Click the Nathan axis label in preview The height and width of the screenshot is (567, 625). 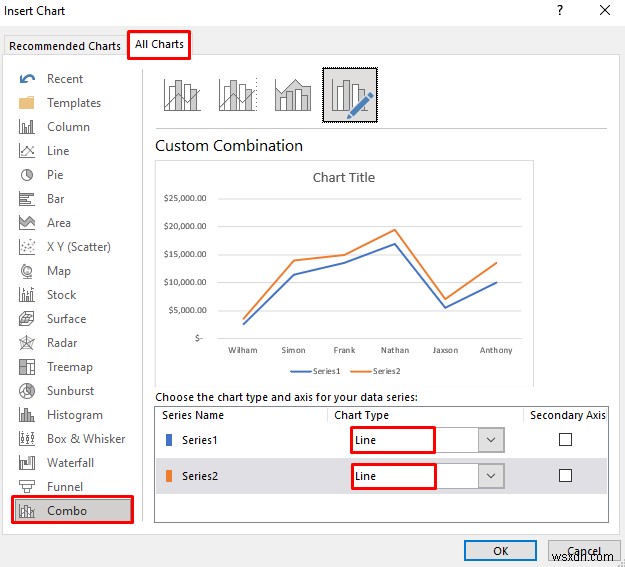395,350
